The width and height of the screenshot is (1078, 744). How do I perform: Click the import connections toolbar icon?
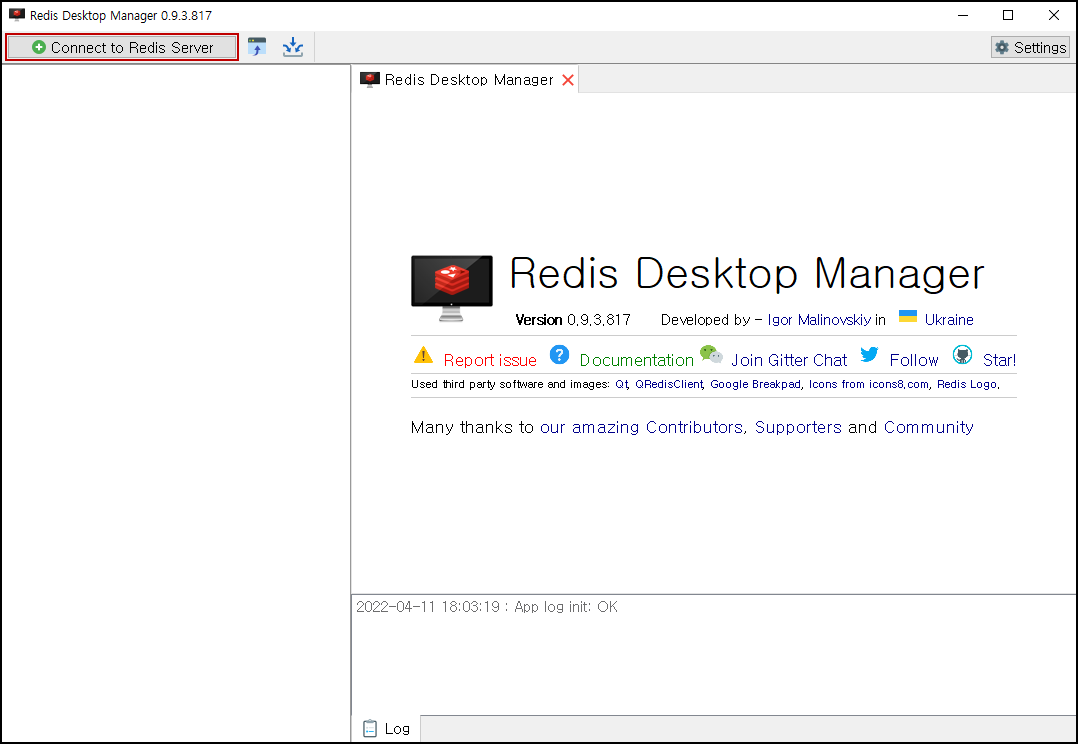point(257,47)
